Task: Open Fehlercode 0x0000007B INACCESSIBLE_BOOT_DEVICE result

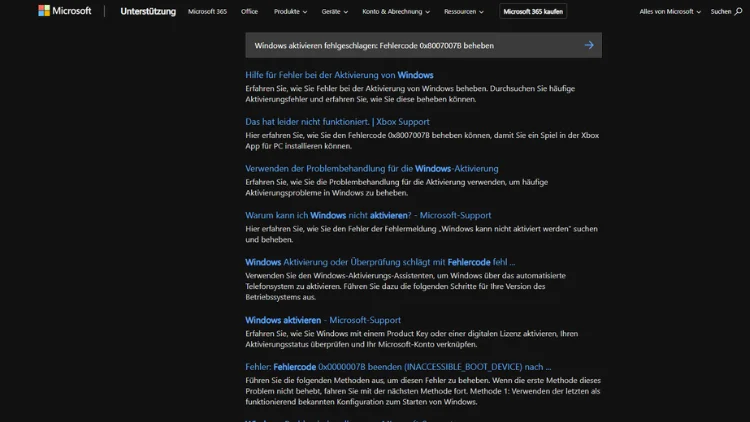Action: [398, 367]
